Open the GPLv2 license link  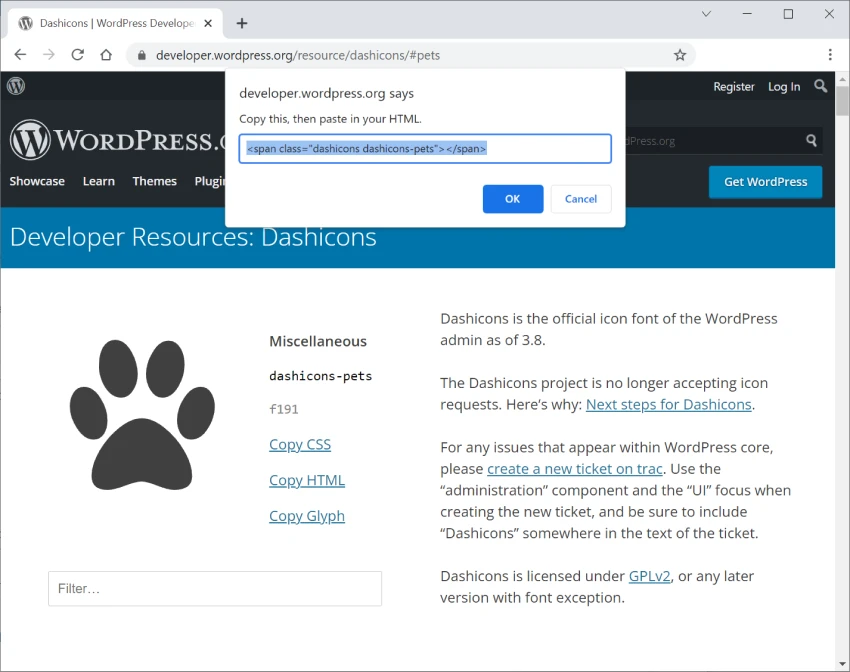point(649,576)
